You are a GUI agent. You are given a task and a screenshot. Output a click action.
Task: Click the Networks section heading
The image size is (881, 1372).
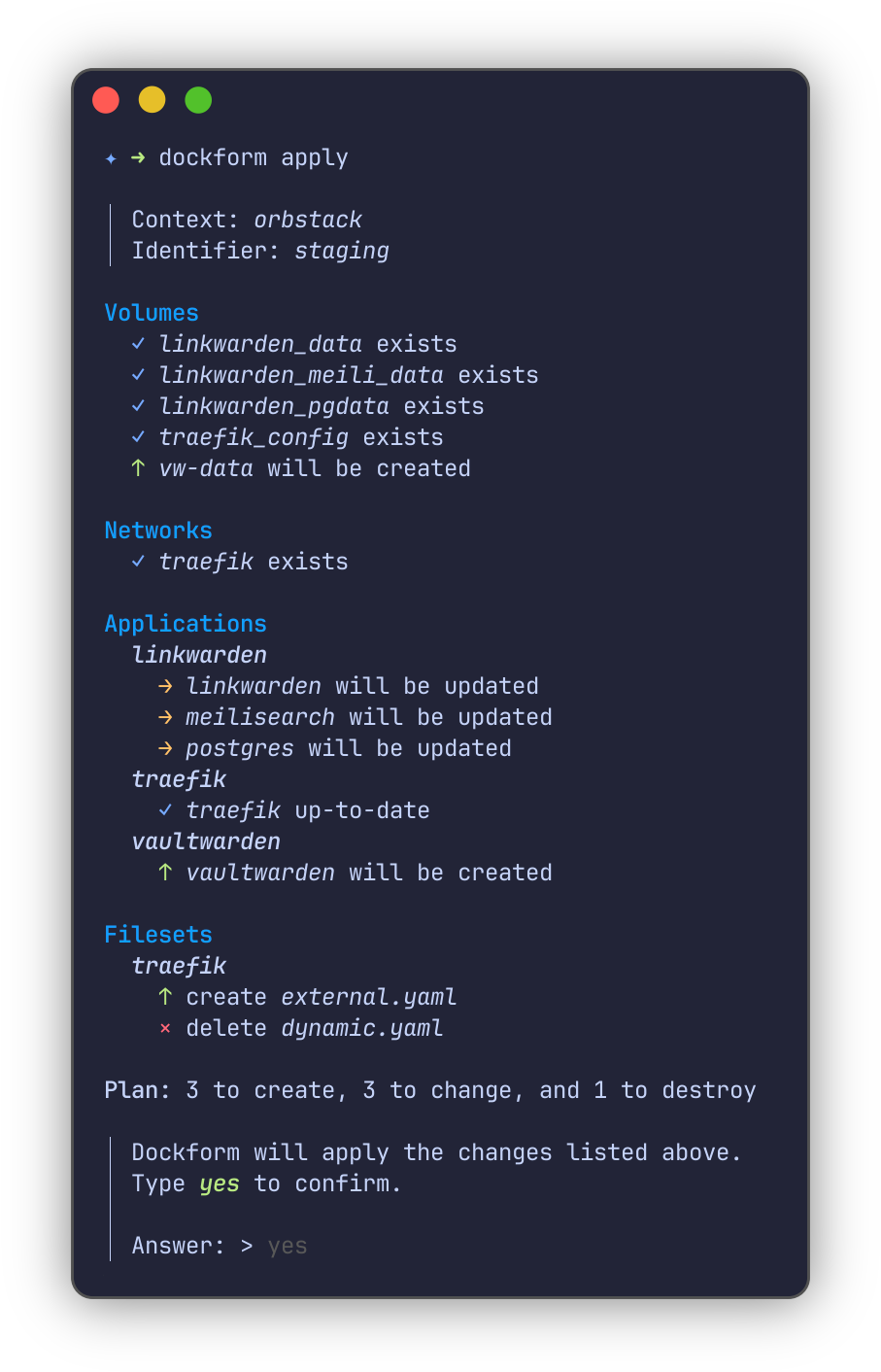pos(158,531)
